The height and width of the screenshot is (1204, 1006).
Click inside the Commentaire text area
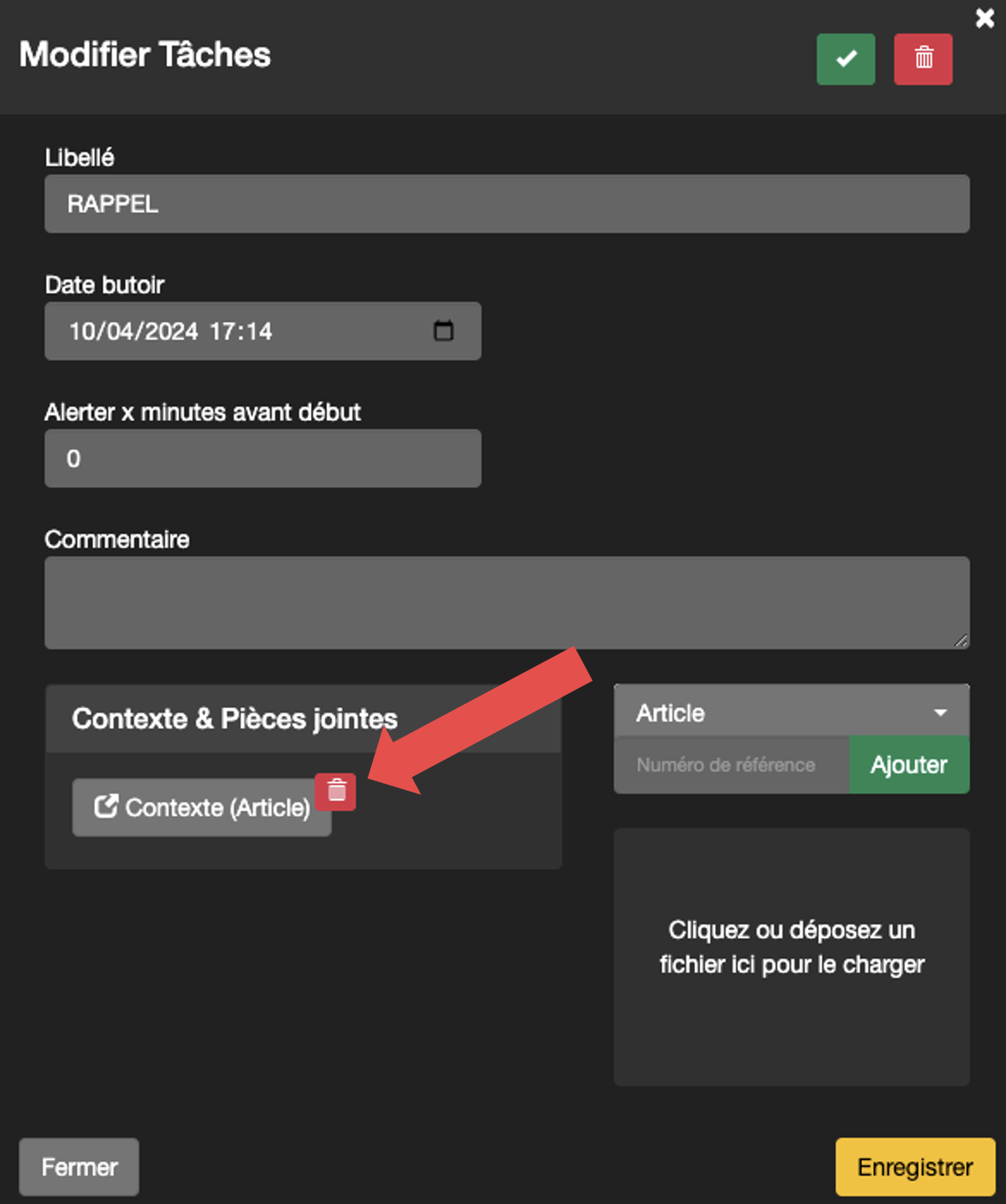coord(506,602)
